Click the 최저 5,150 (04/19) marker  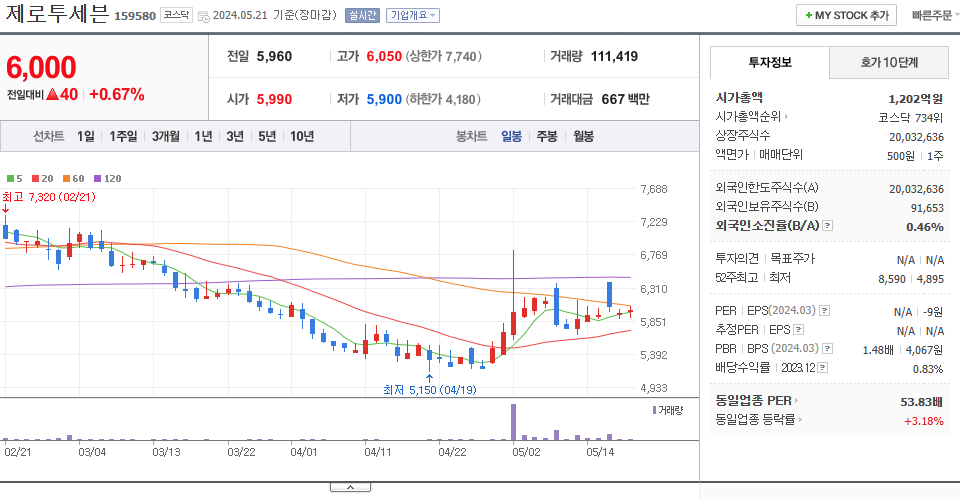click(430, 390)
